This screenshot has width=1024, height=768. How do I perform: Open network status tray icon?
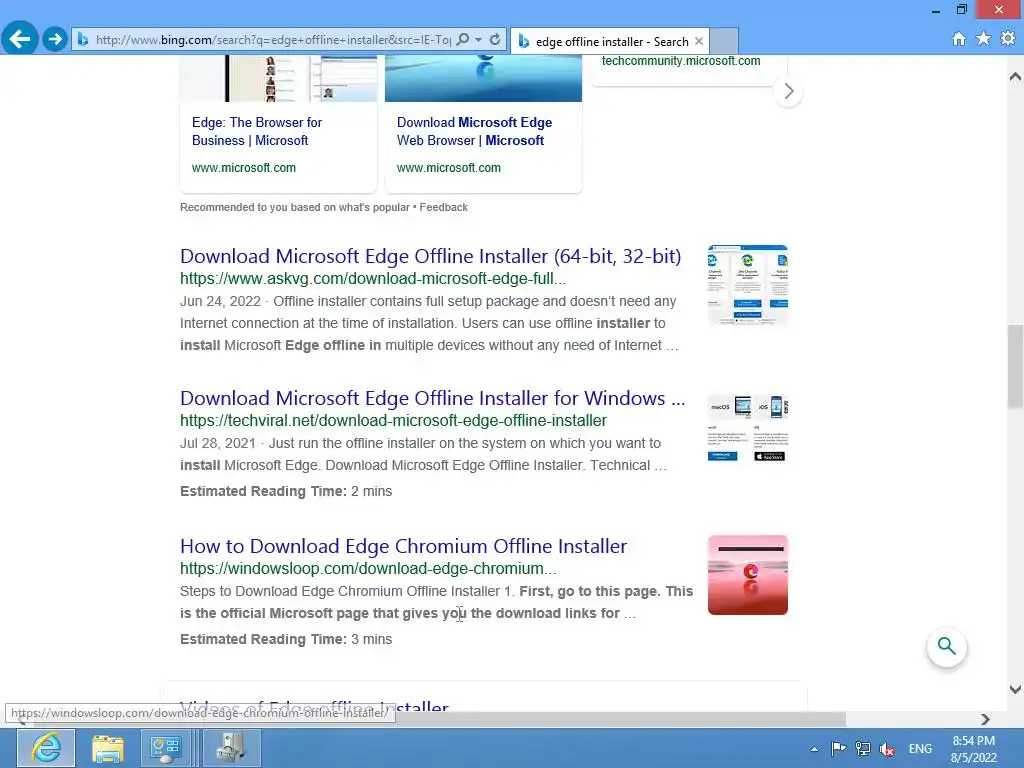point(863,748)
